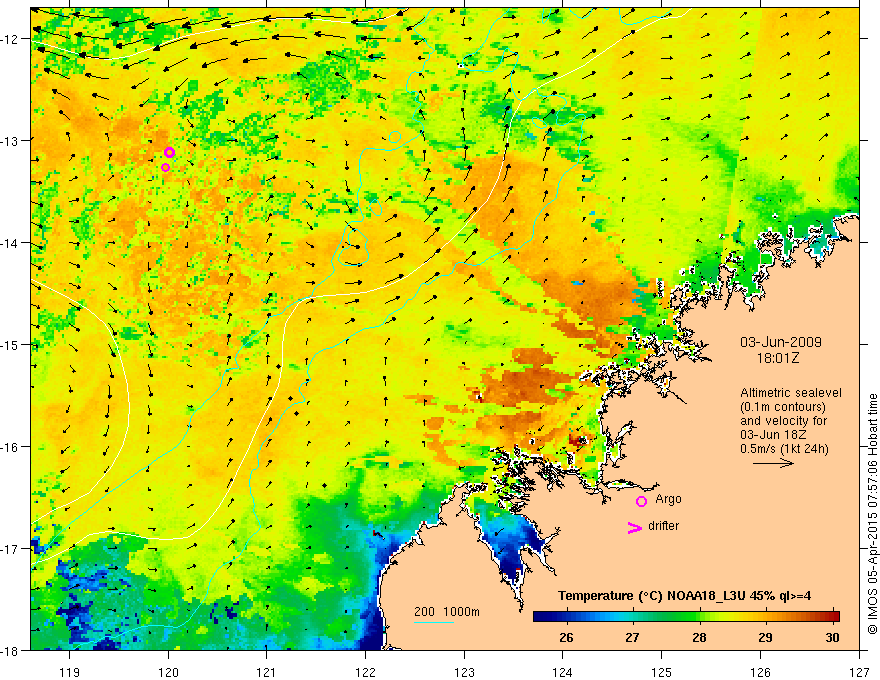
Task: Click the latitude -16 axis label
Action: [11, 447]
